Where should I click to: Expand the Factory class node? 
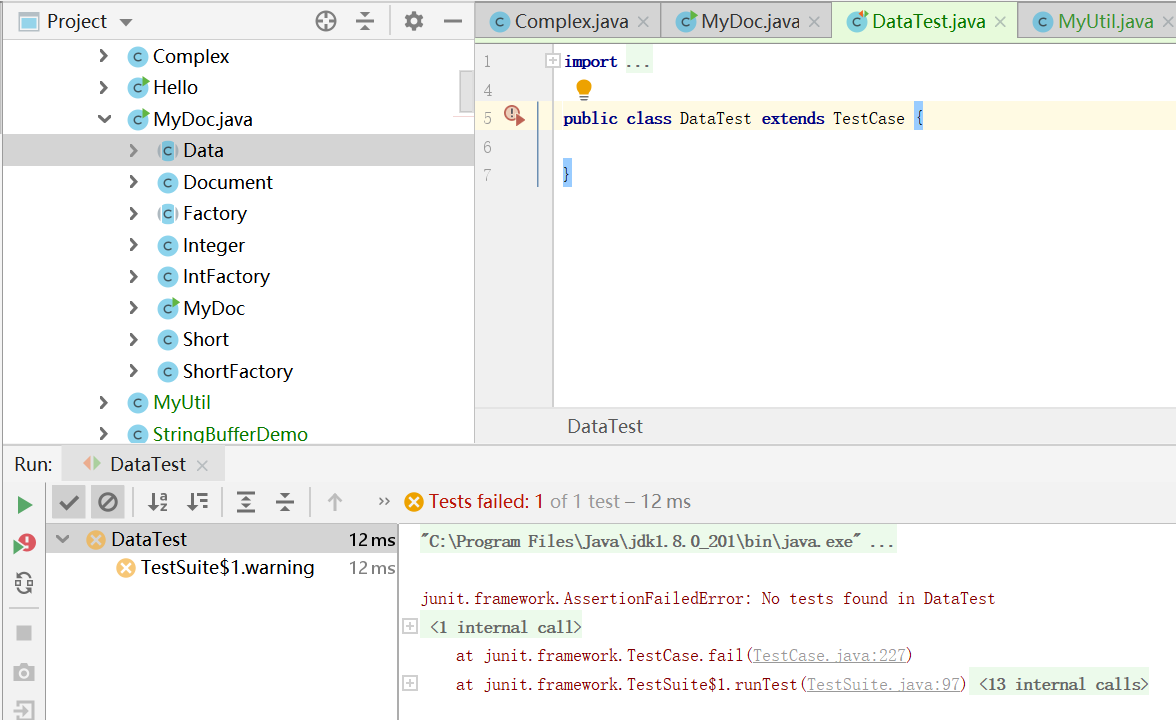[x=134, y=214]
